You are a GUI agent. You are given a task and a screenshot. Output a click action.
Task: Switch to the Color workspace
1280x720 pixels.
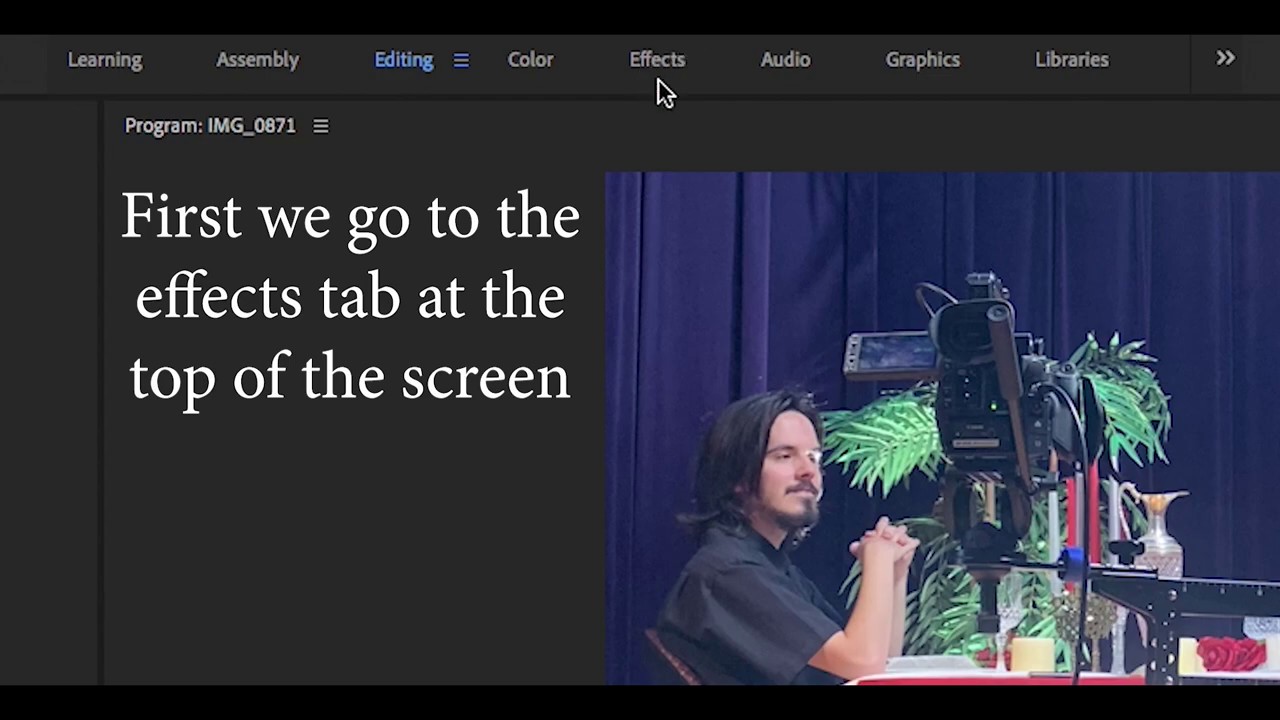coord(530,60)
